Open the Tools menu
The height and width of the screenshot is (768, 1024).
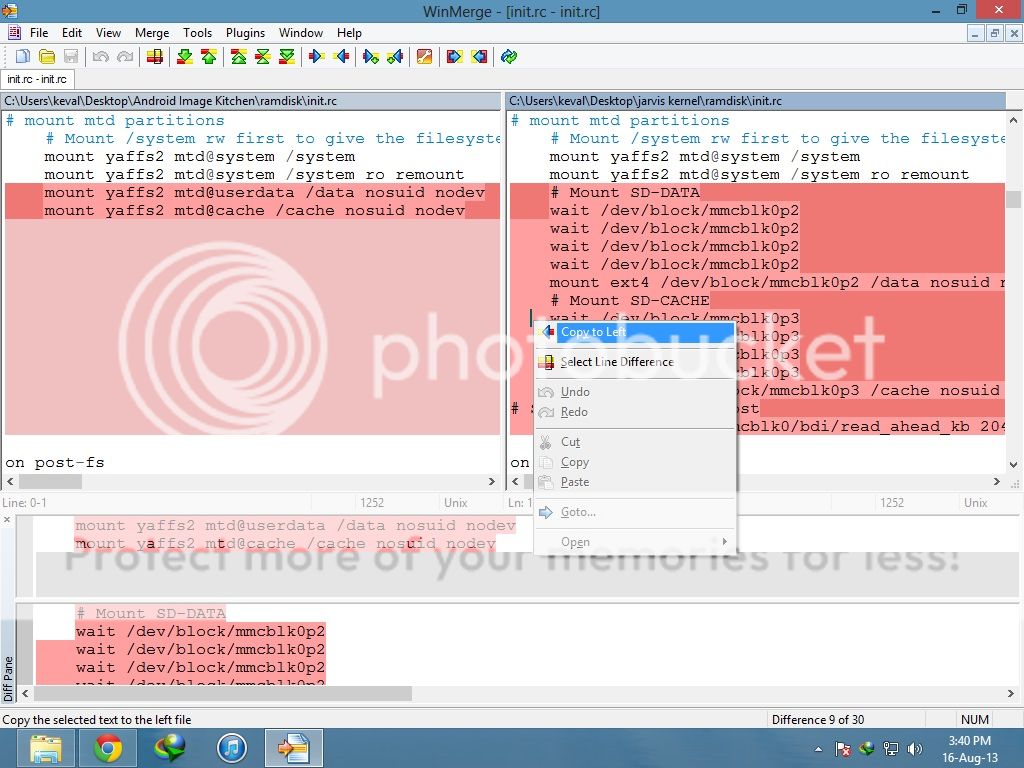pos(197,33)
